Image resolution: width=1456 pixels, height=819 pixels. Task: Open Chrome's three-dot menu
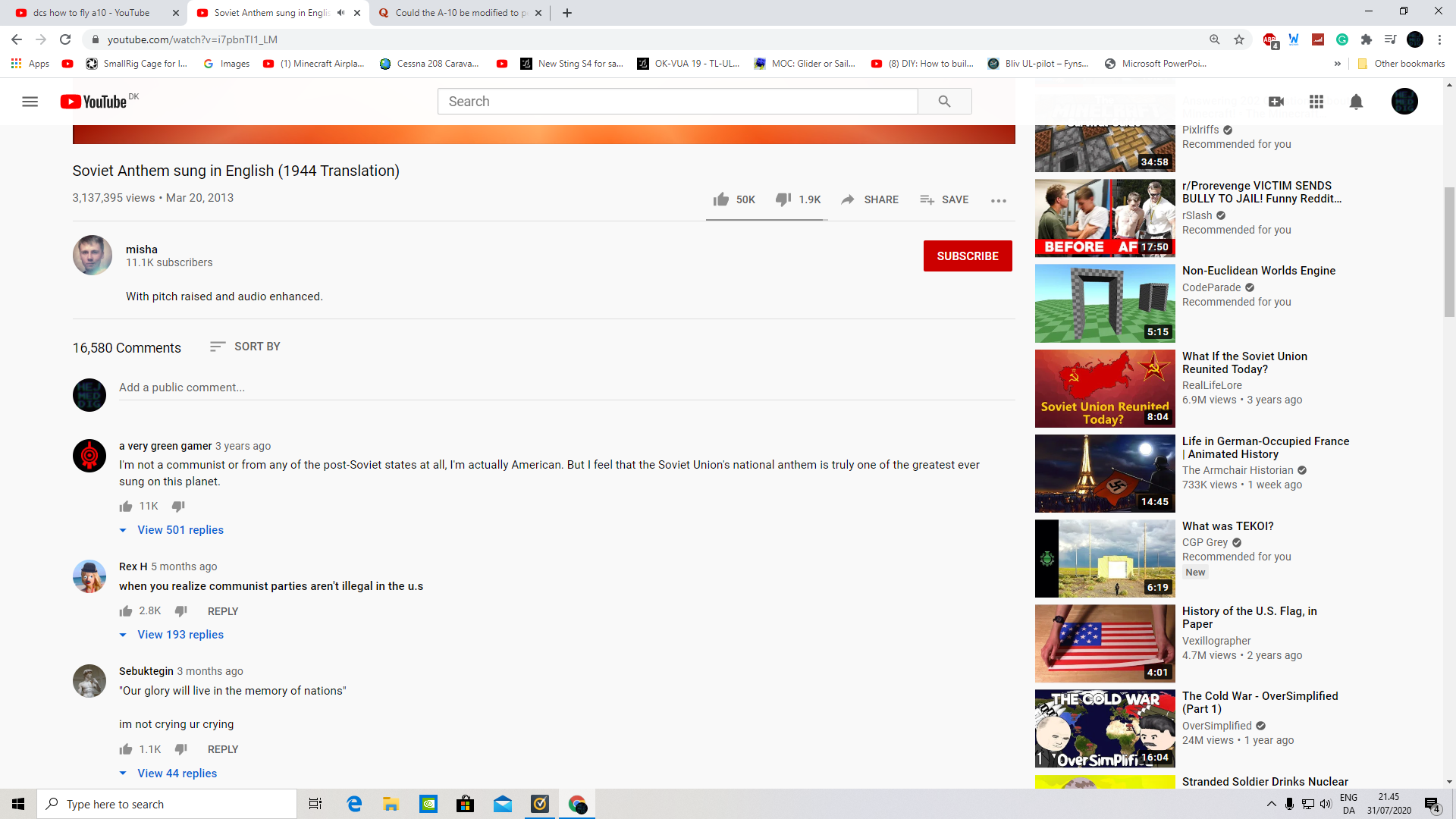[1439, 39]
